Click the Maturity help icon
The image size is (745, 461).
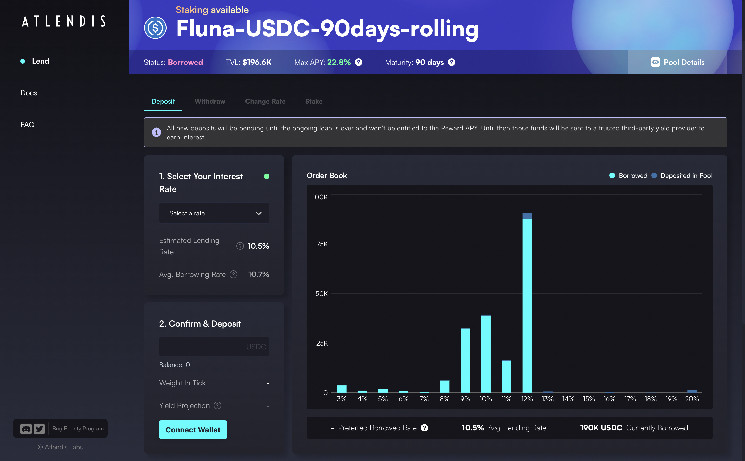click(452, 62)
